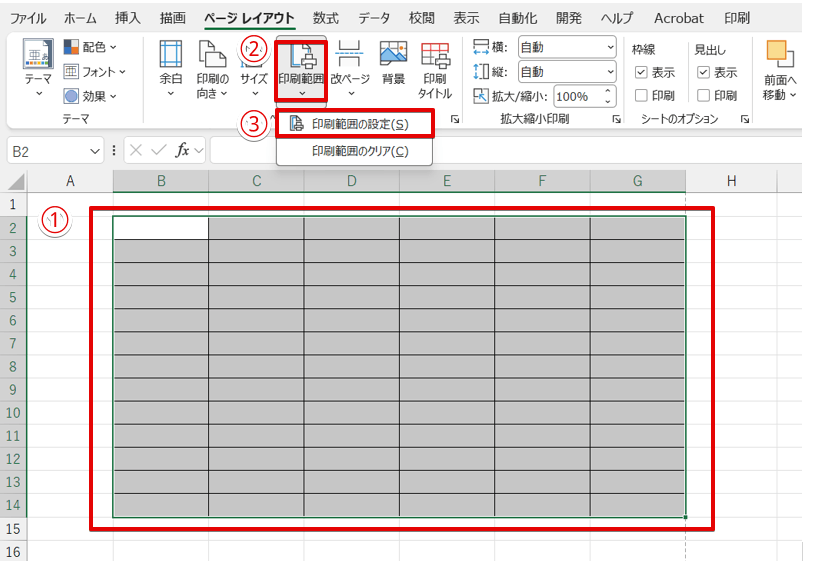Open the 縦 height 自動 dropdown

pos(567,72)
